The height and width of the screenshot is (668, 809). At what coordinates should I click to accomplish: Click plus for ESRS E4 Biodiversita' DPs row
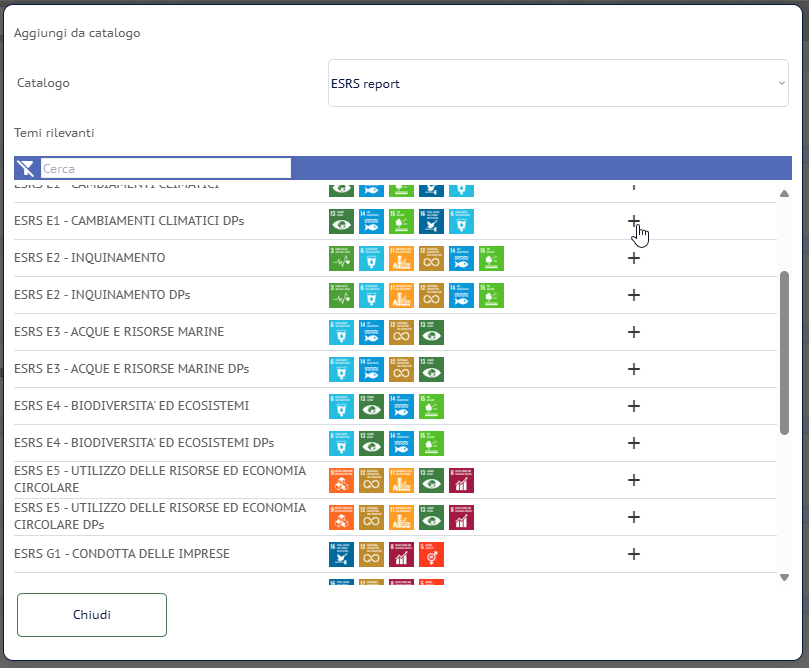click(633, 443)
